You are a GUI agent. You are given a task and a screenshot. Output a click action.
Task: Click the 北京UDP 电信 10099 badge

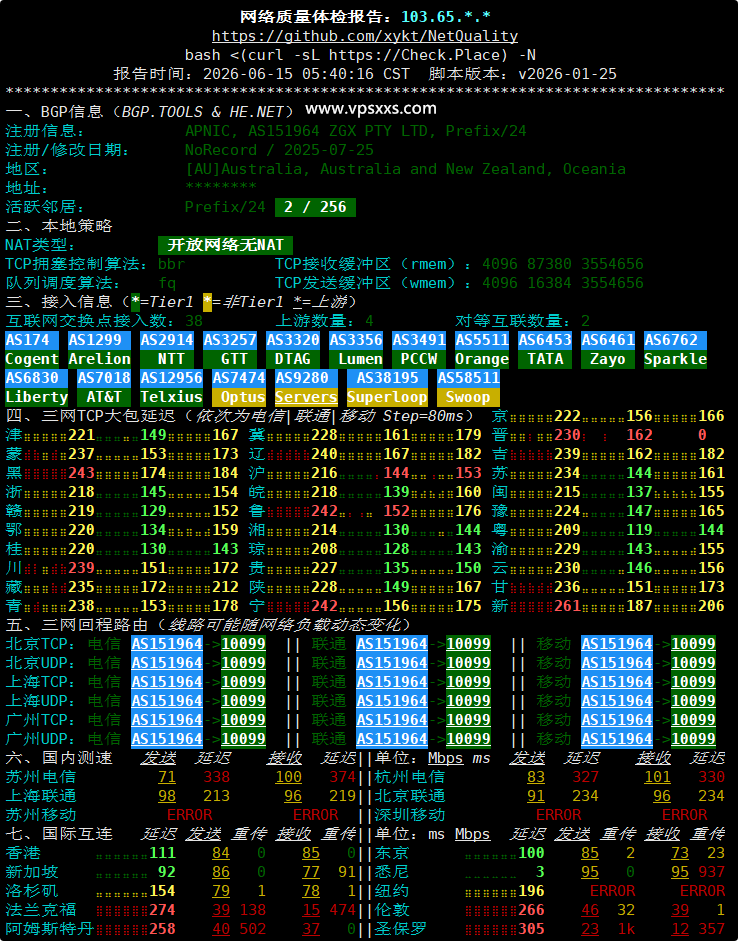tap(243, 663)
